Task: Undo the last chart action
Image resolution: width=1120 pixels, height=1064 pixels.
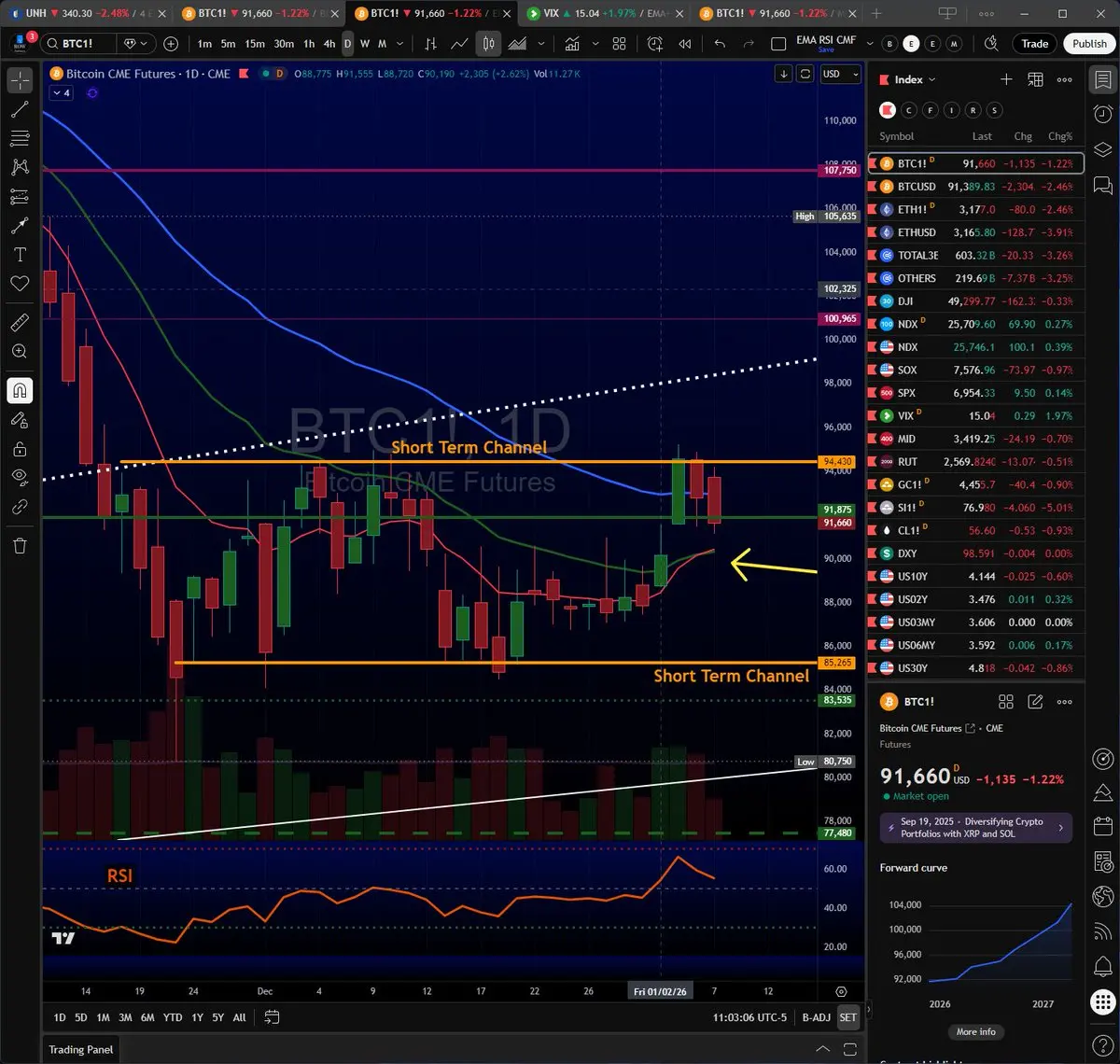Action: point(720,44)
